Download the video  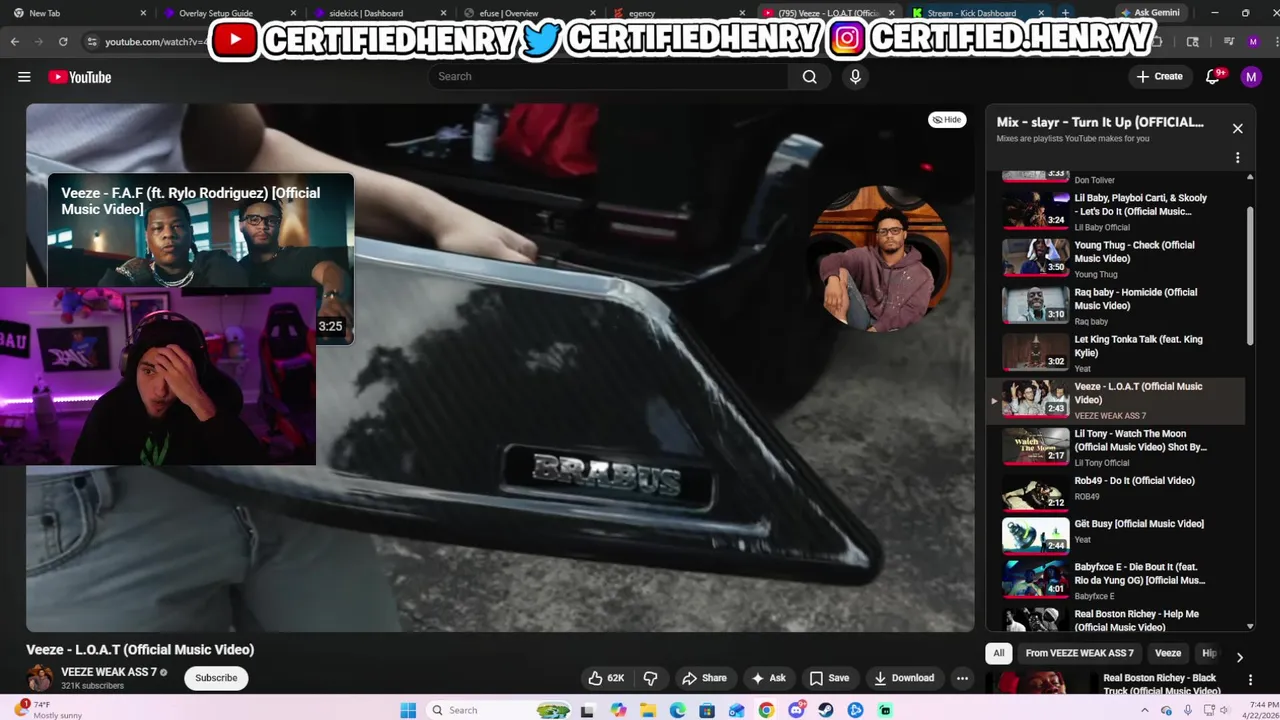pyautogui.click(x=903, y=678)
